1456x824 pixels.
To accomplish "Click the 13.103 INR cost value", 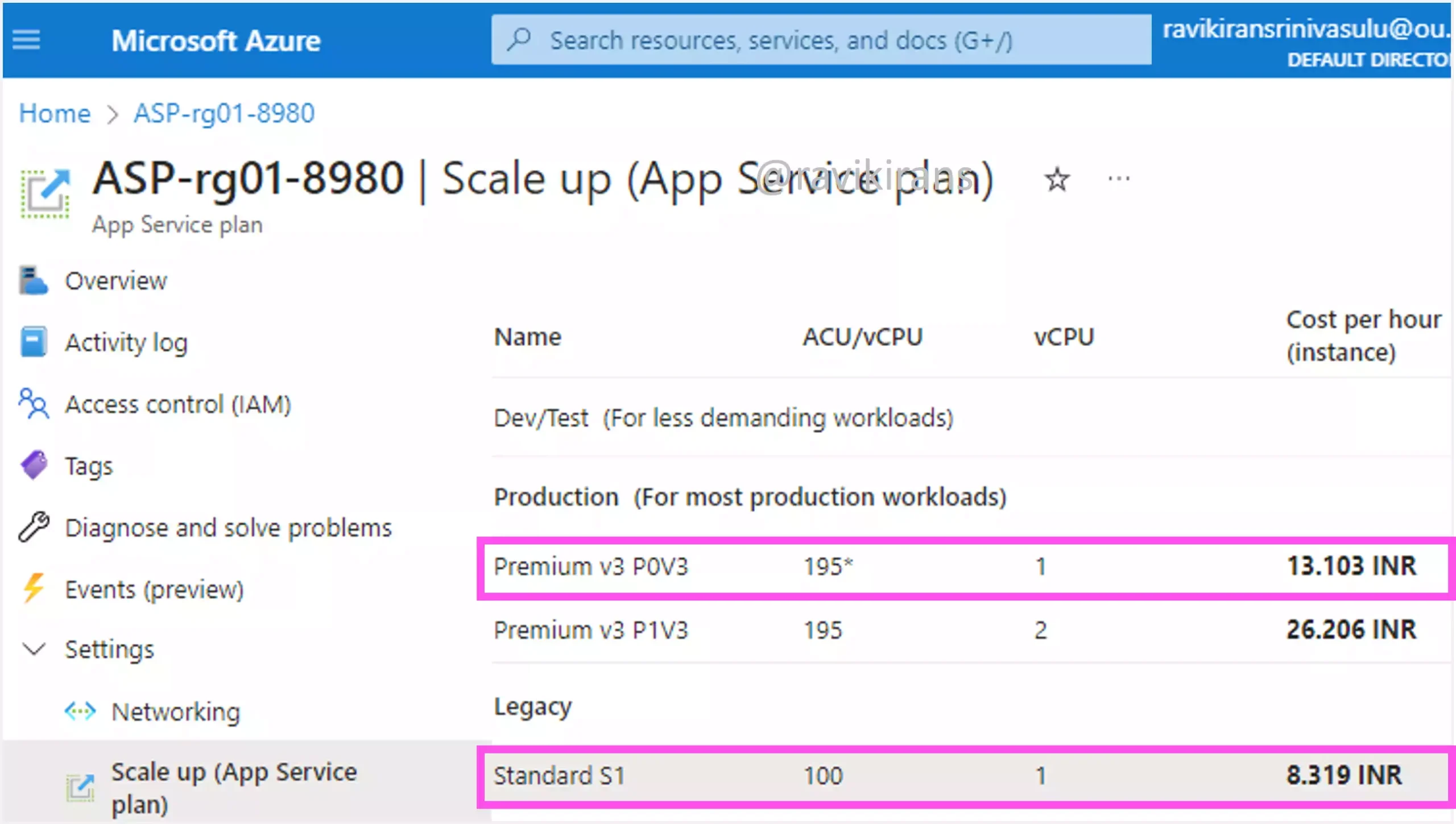I will point(1351,566).
